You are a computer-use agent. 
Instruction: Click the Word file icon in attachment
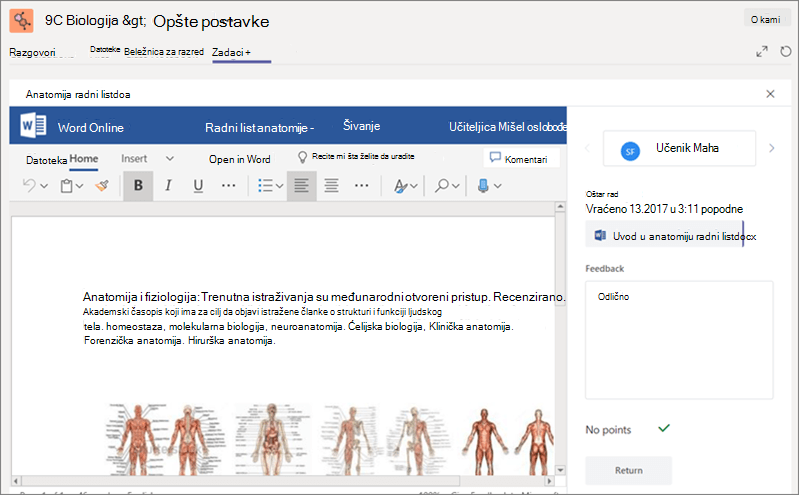600,235
